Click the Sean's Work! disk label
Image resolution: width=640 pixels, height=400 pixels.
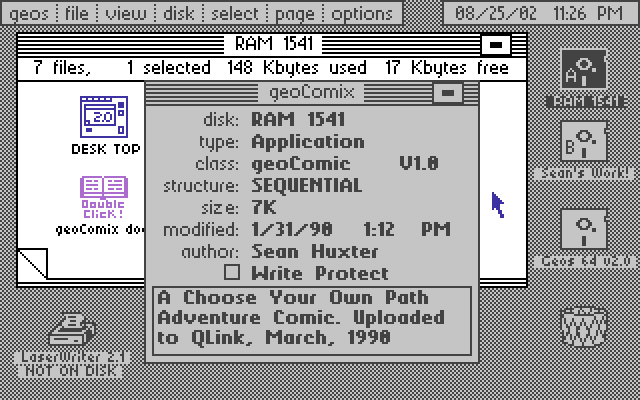[585, 173]
